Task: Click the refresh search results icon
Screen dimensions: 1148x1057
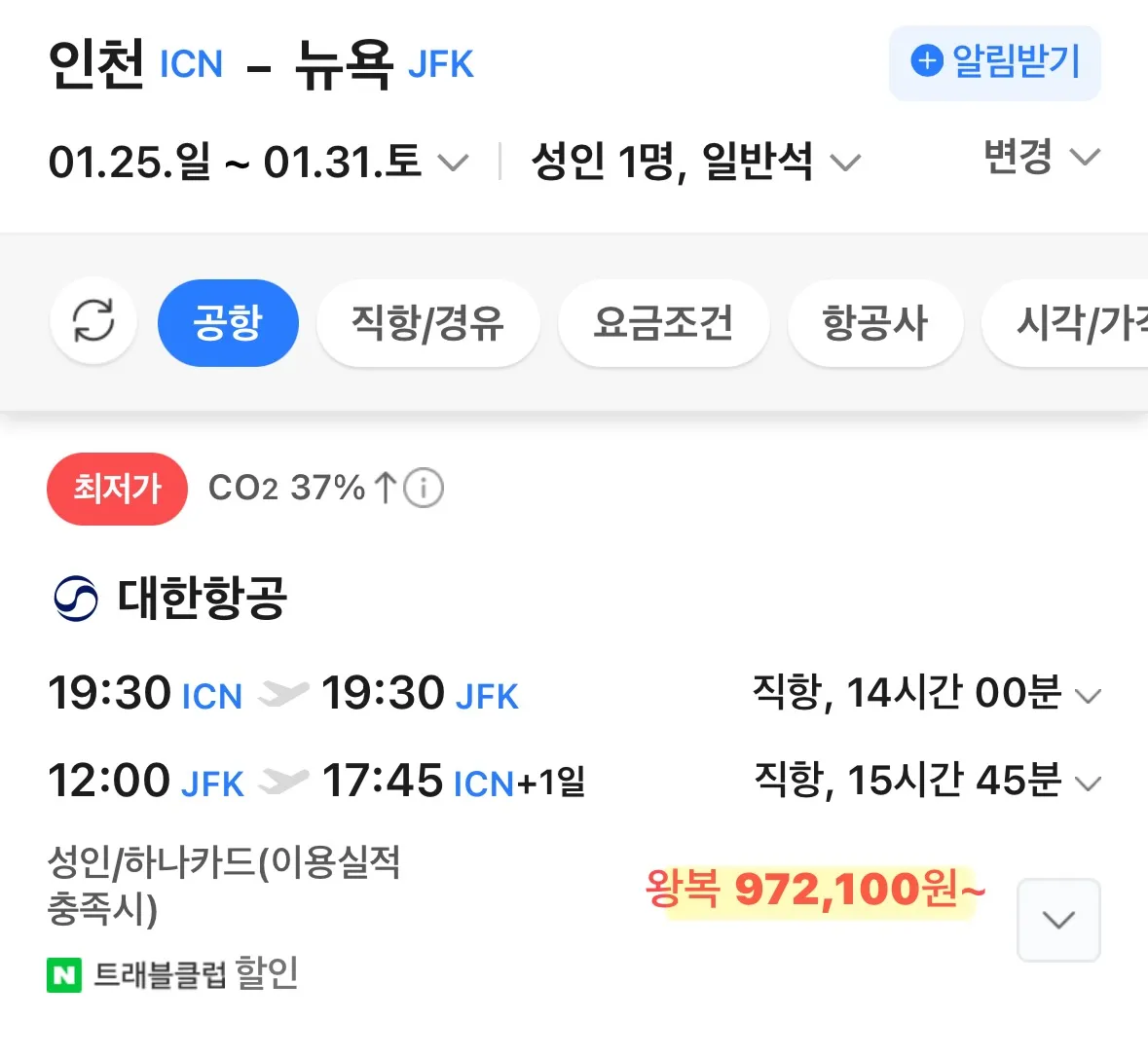Action: (x=93, y=321)
